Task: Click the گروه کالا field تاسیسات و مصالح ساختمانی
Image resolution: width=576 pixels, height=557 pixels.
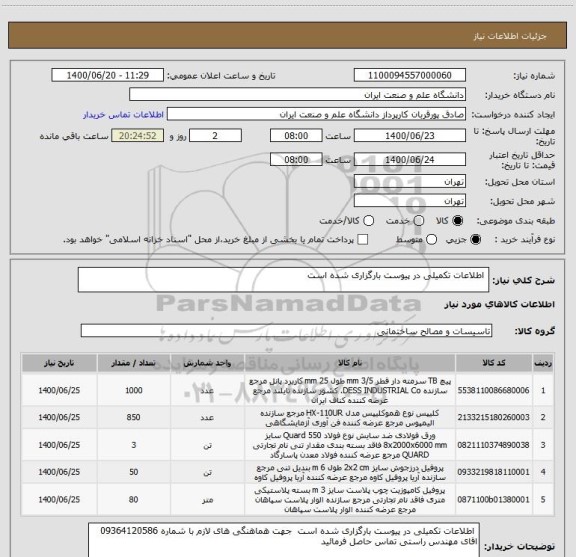Action: click(x=286, y=331)
